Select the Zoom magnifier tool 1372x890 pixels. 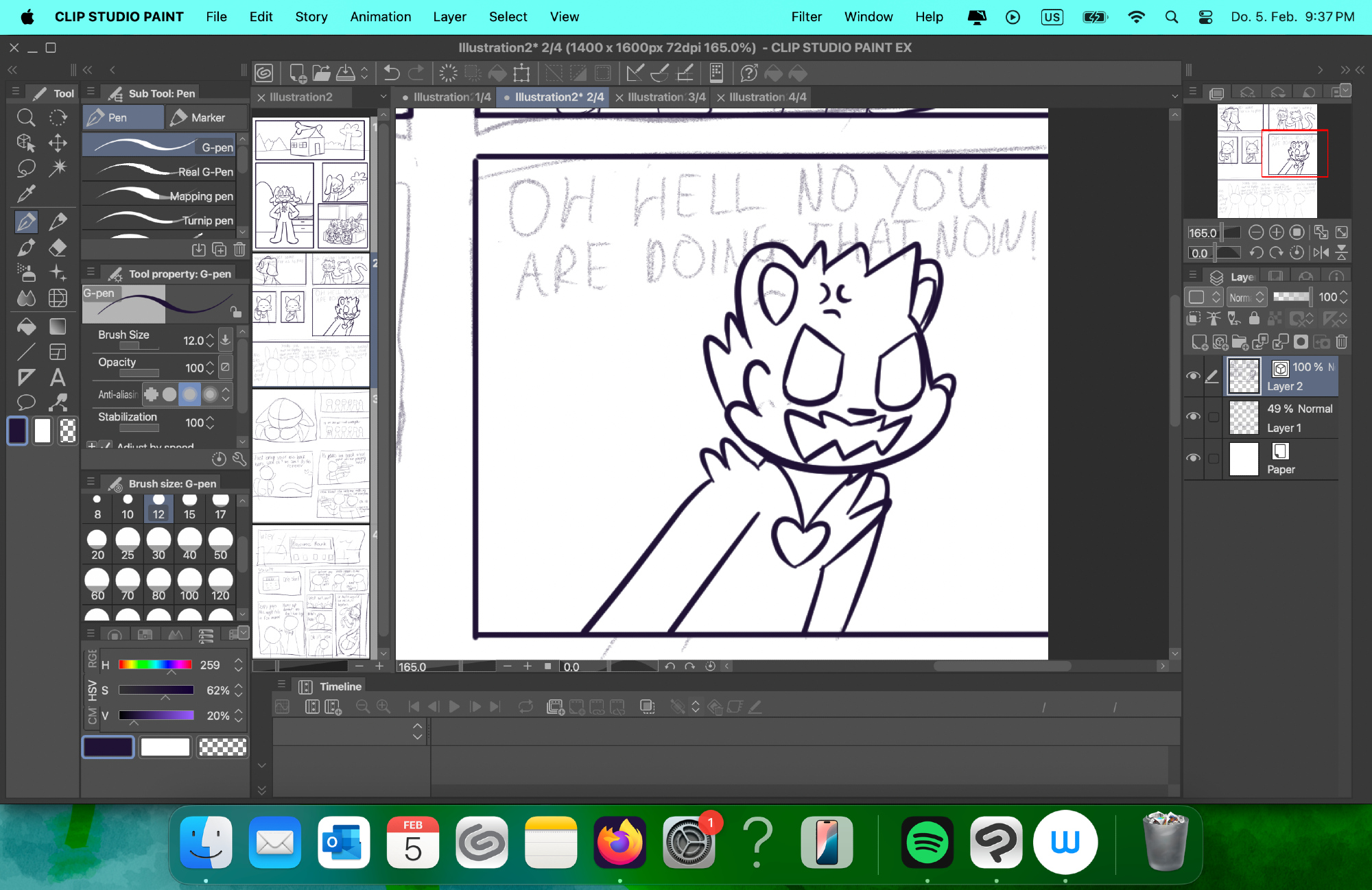pos(26,118)
